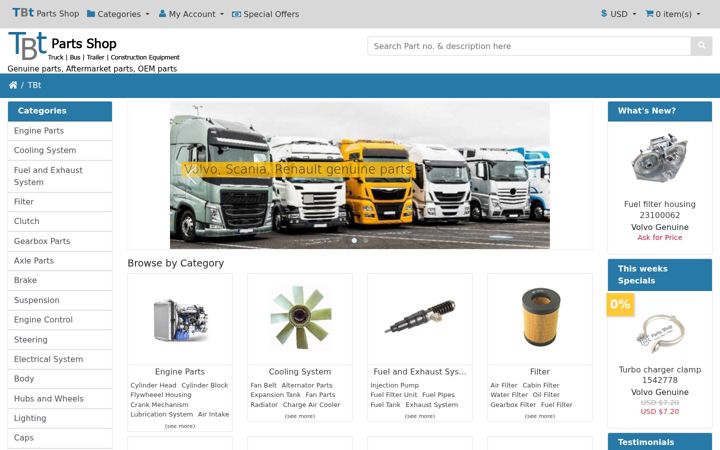Click the Cylinder Block subcategory link
This screenshot has height=450, width=720.
[204, 385]
